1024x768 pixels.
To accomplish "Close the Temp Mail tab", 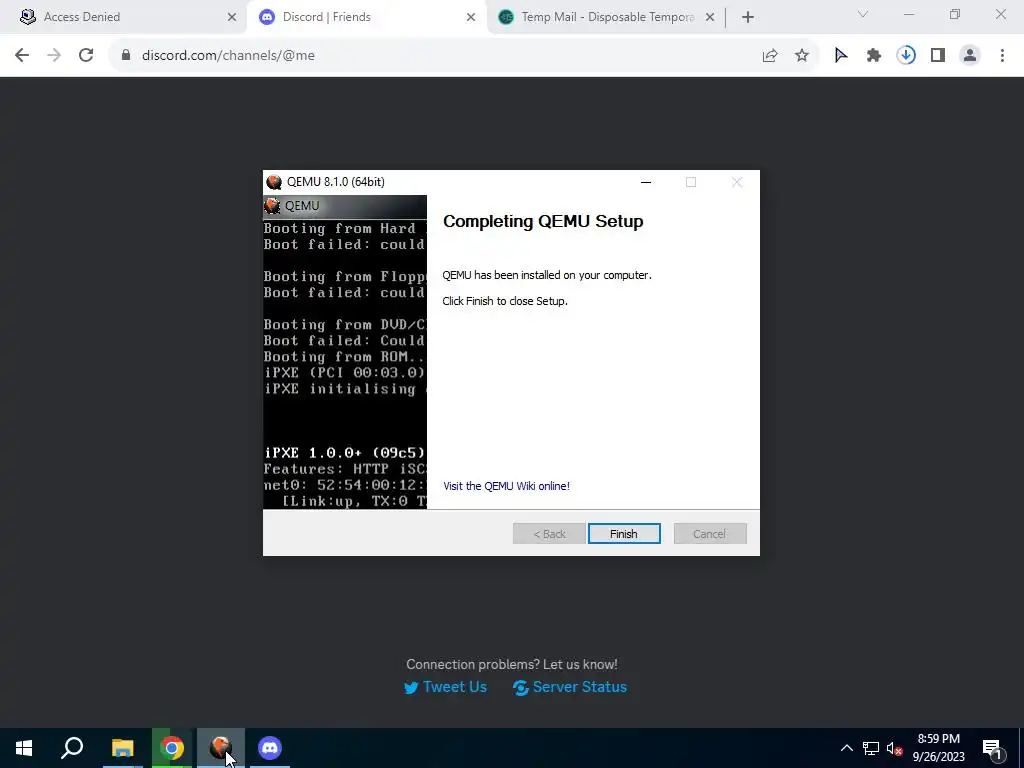I will [x=710, y=17].
